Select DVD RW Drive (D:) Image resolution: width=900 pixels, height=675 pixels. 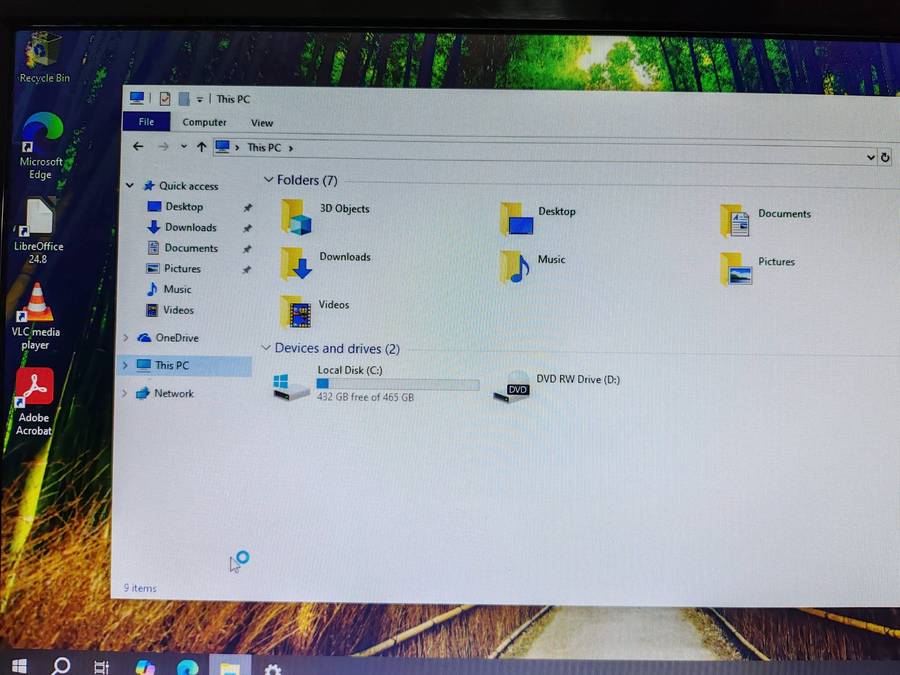tap(514, 386)
